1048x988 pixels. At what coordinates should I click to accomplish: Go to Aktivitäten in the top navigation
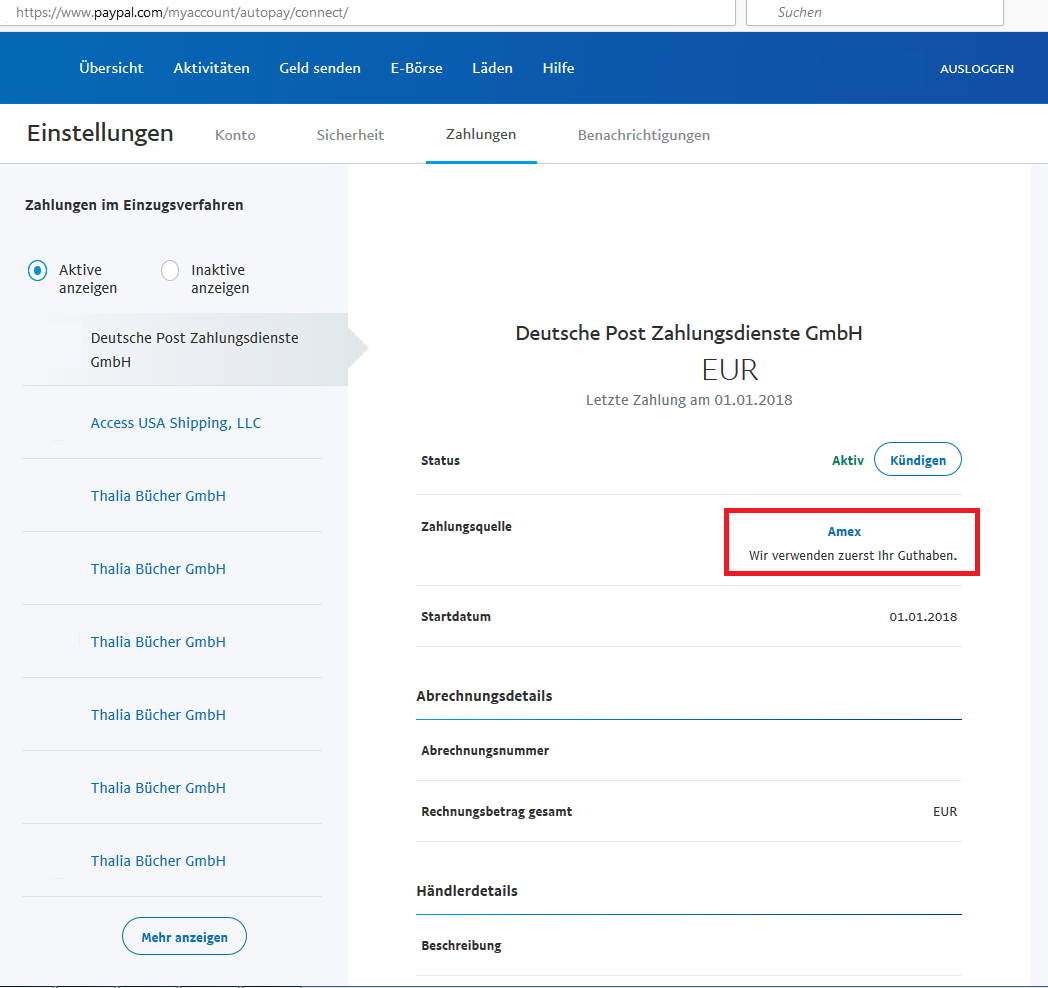pyautogui.click(x=211, y=68)
